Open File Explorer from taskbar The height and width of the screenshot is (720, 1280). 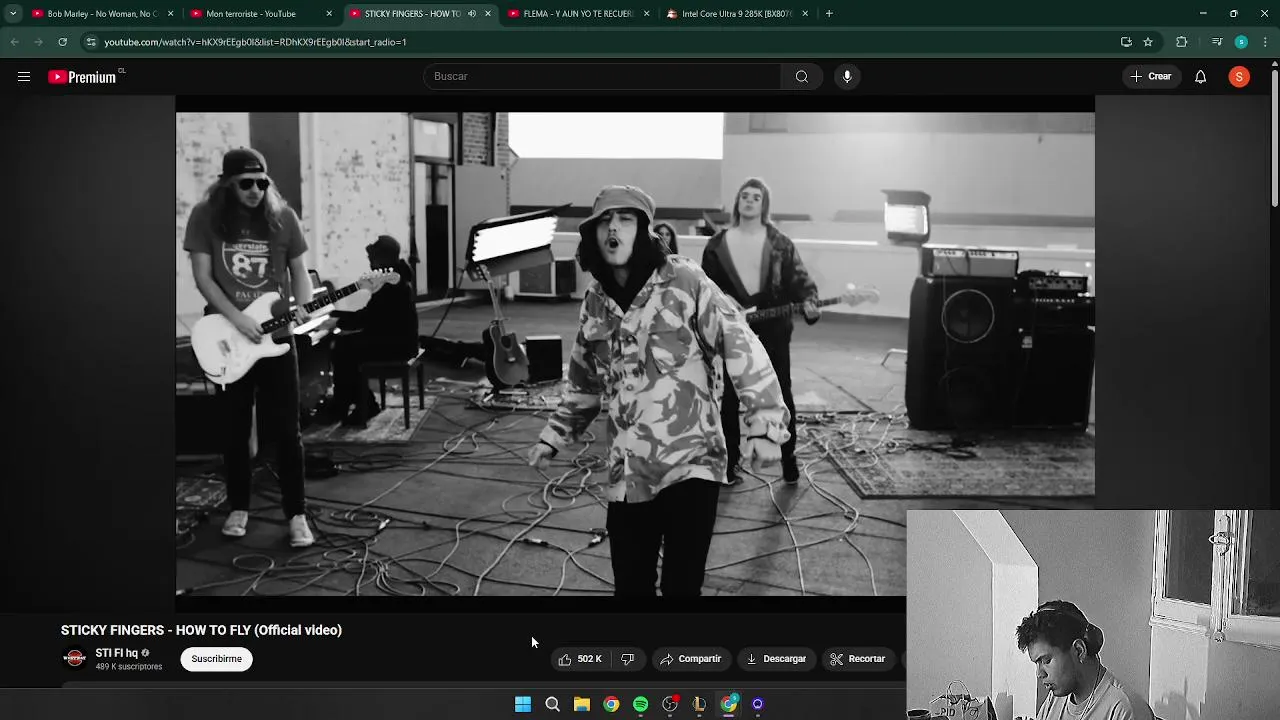pos(581,704)
